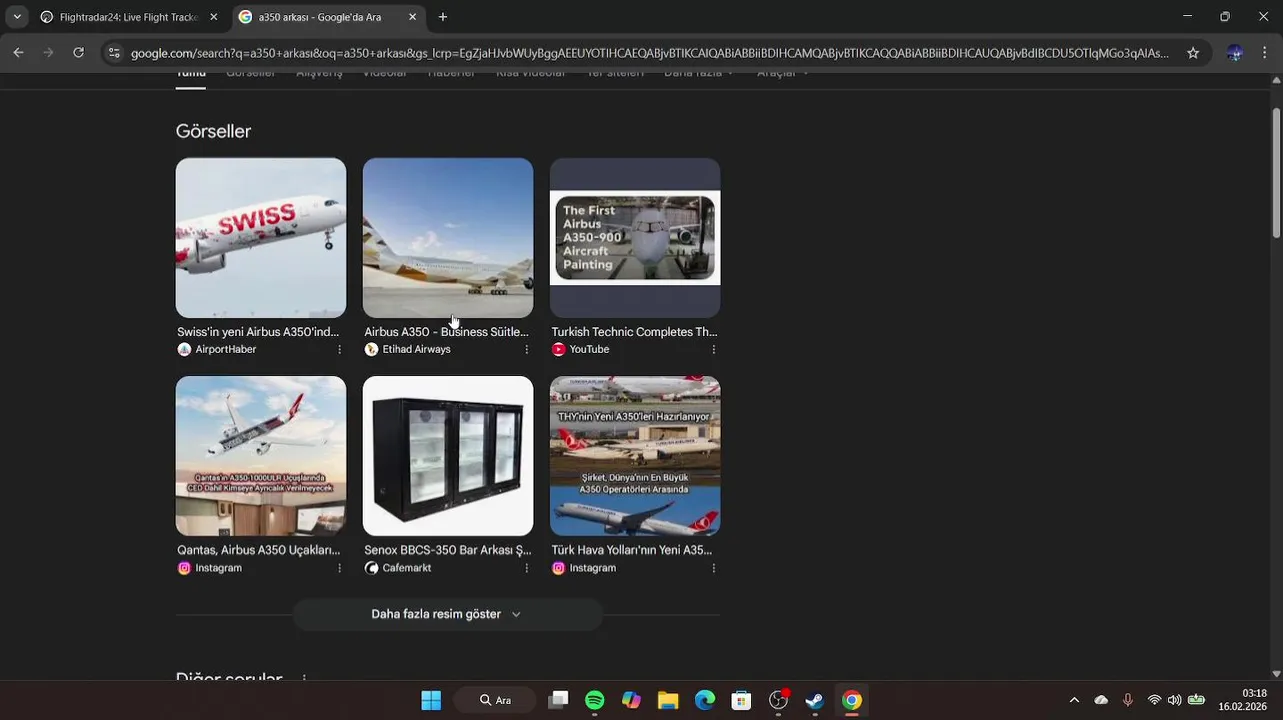
Task: View site information icon in address bar
Action: (114, 53)
